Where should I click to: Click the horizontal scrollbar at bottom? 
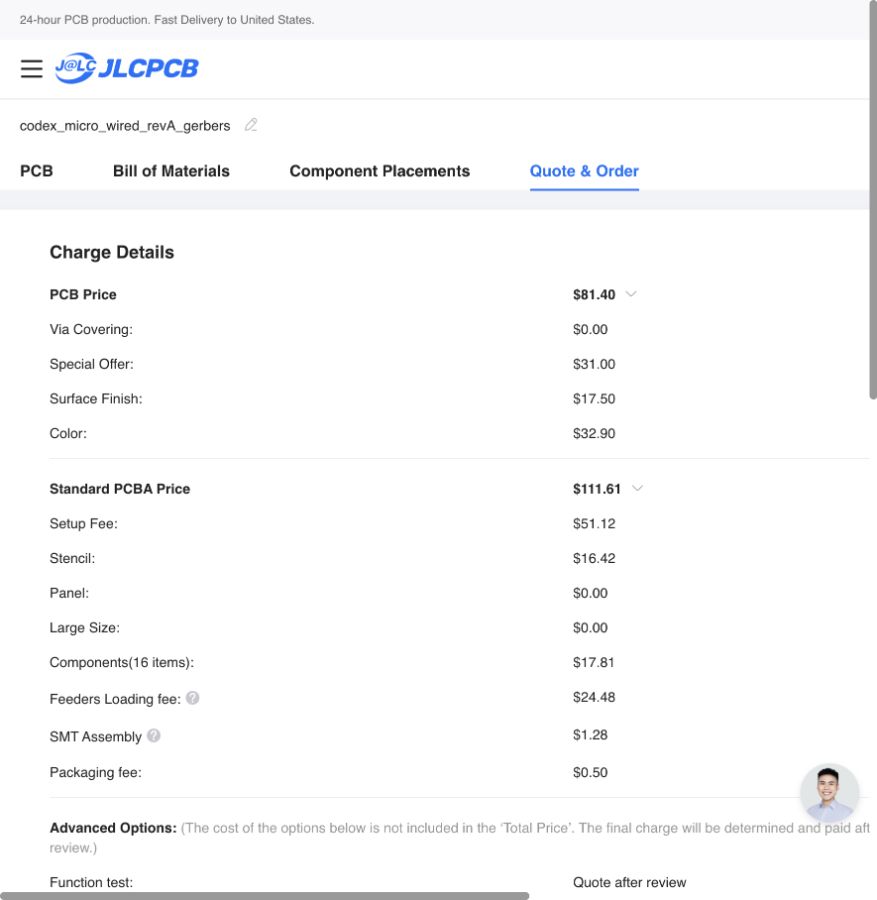tap(265, 896)
